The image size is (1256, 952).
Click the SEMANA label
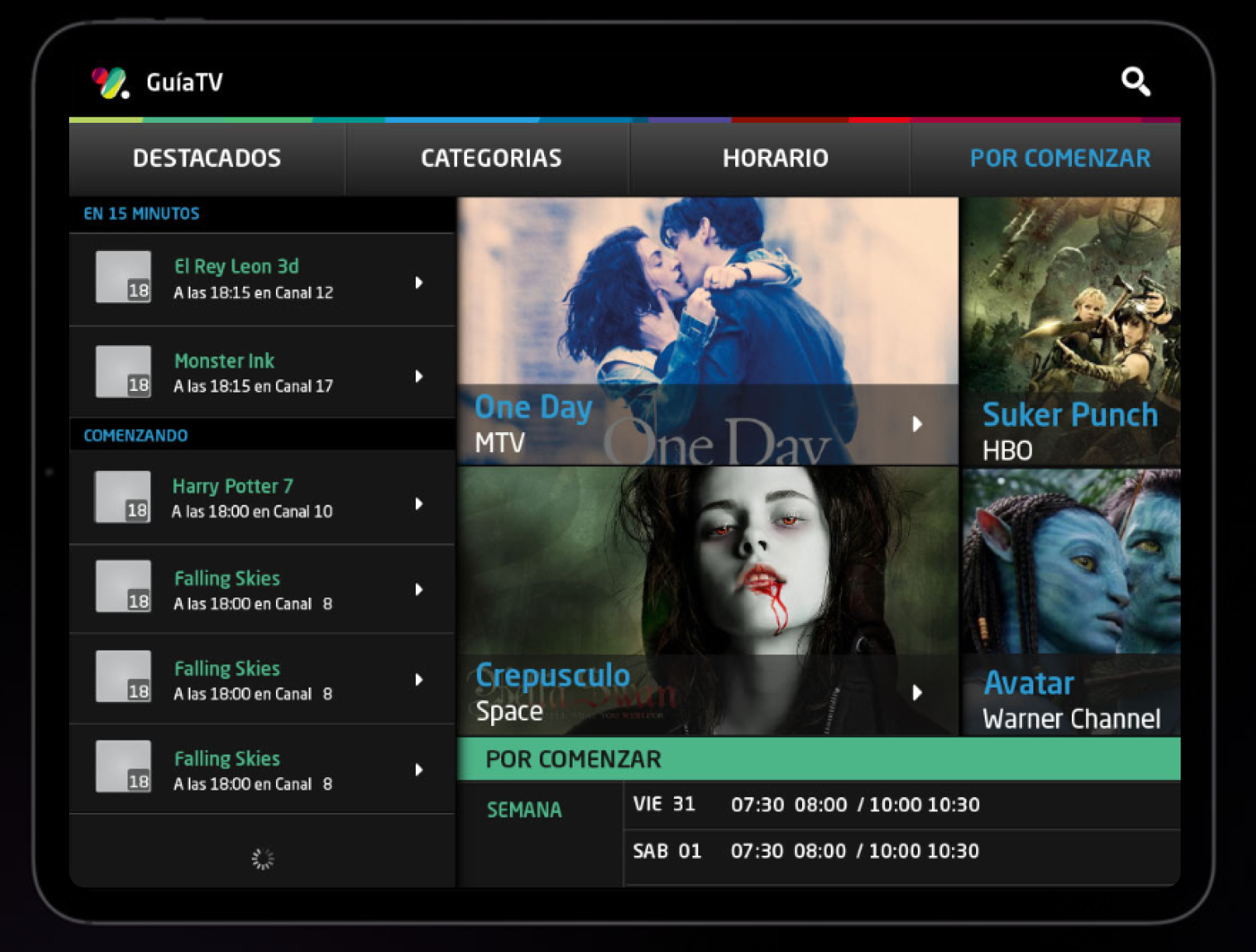524,810
